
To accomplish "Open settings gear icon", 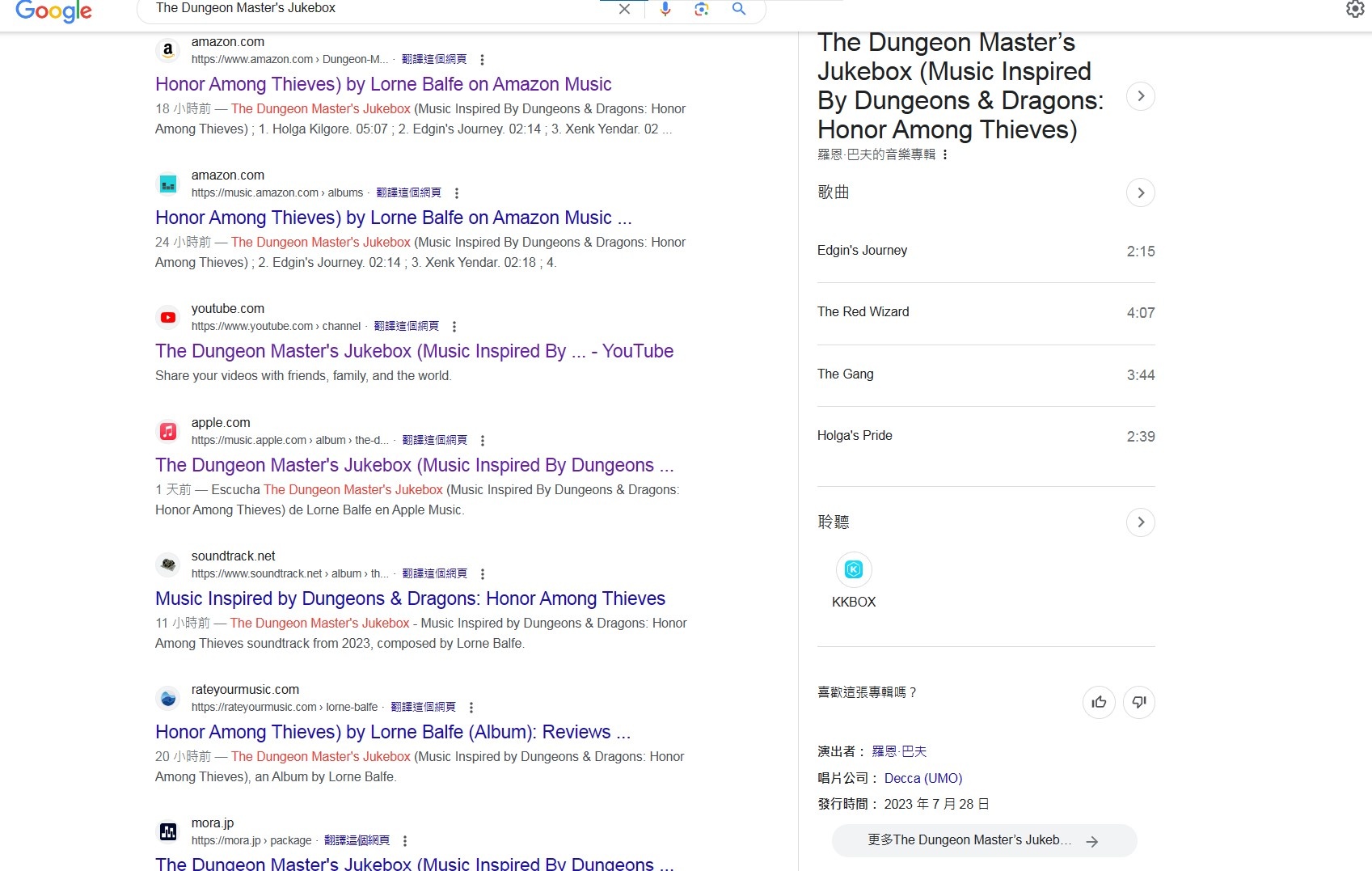I will tap(1355, 9).
